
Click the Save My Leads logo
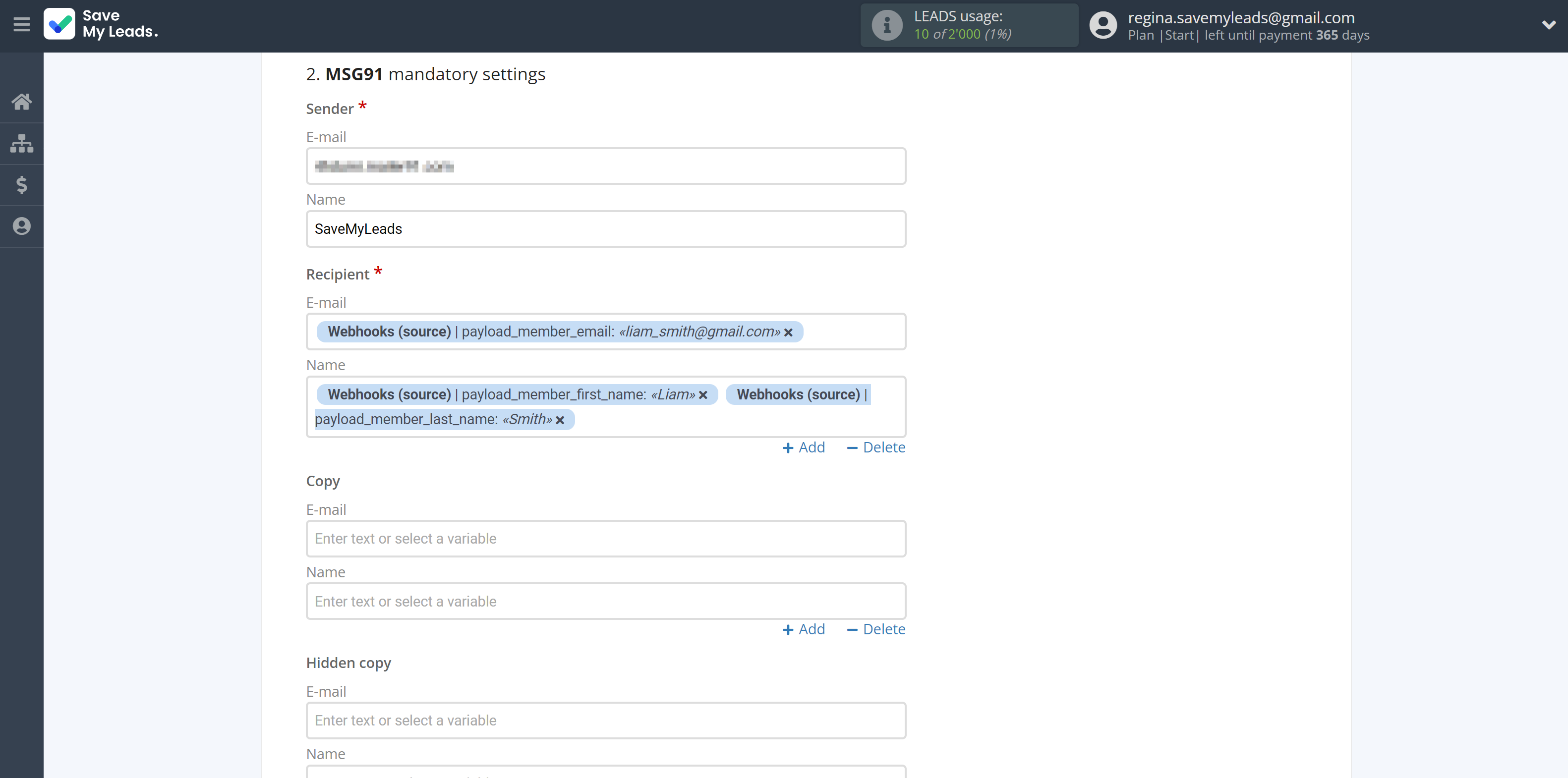[x=101, y=24]
